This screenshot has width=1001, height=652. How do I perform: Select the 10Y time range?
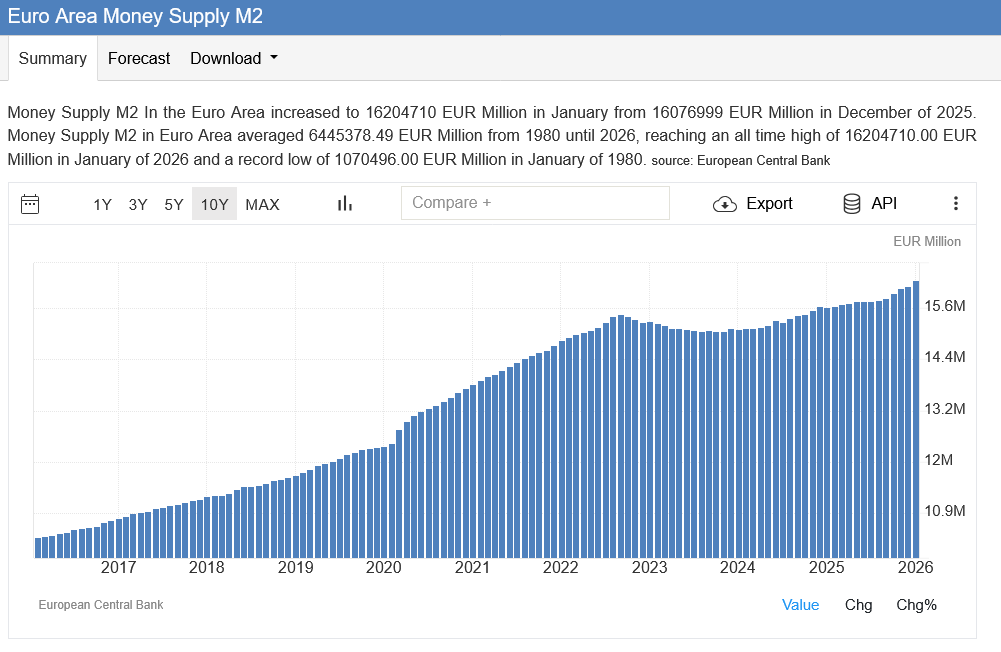click(214, 204)
